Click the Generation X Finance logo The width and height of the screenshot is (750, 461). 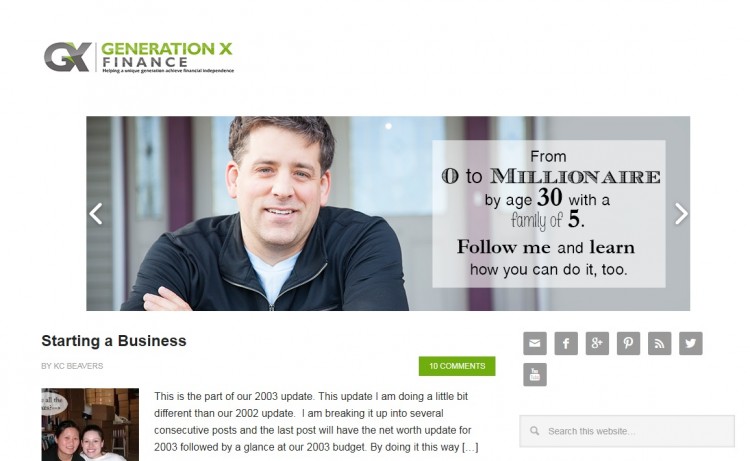pos(139,57)
